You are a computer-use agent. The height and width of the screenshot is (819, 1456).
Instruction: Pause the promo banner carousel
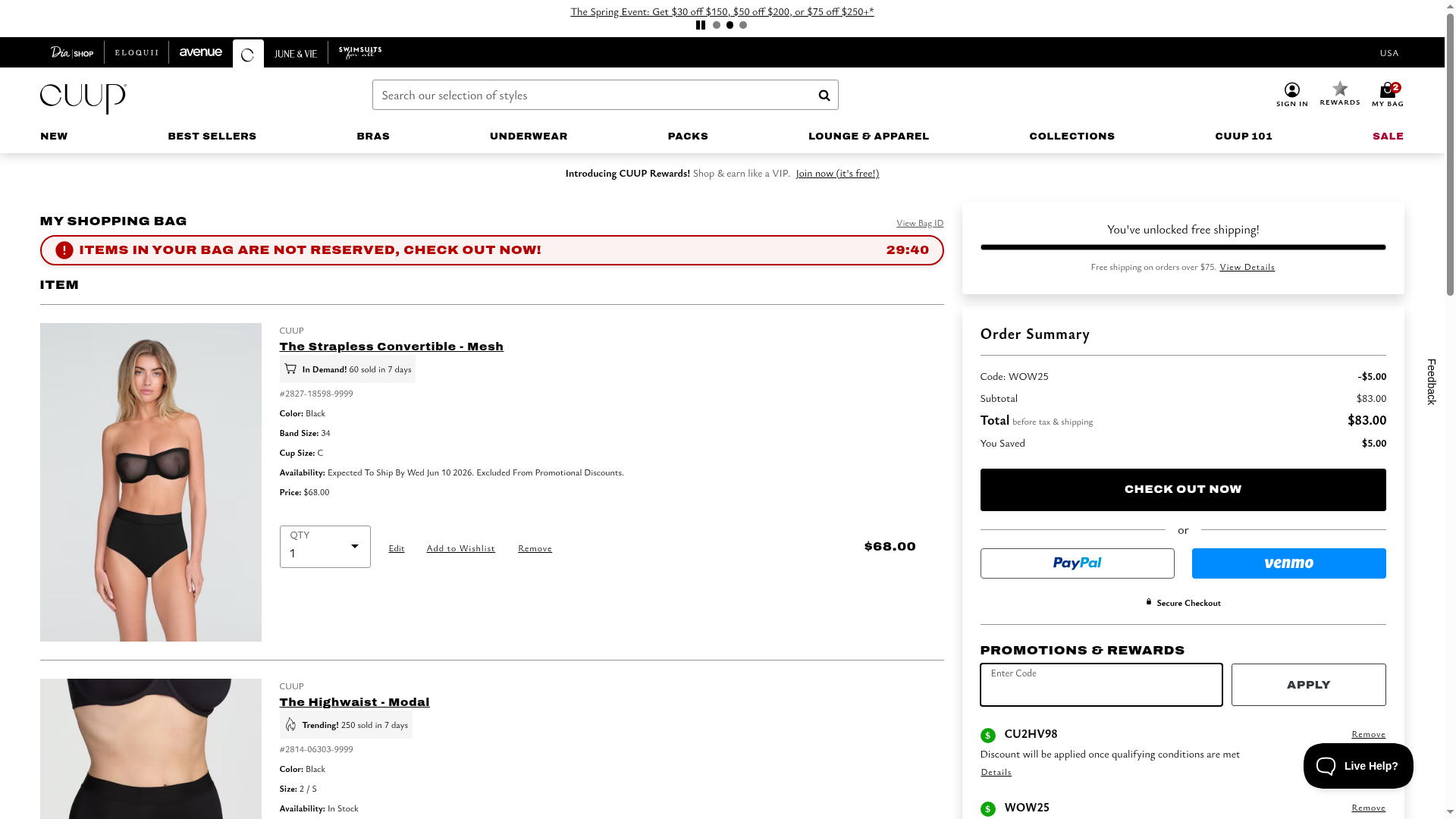(700, 25)
